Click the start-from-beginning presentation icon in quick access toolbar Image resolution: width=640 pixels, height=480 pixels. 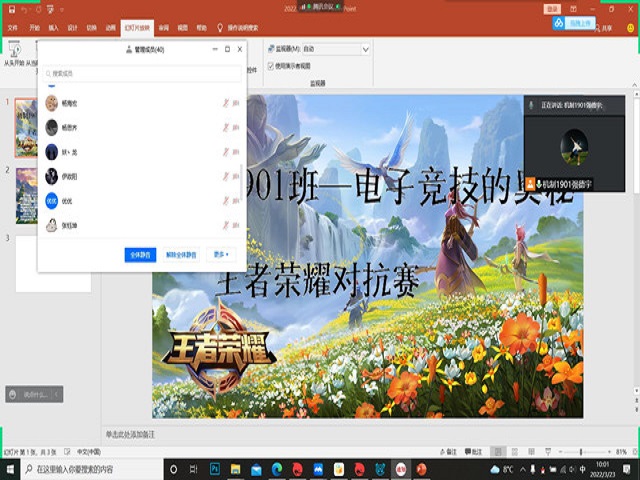(x=51, y=9)
